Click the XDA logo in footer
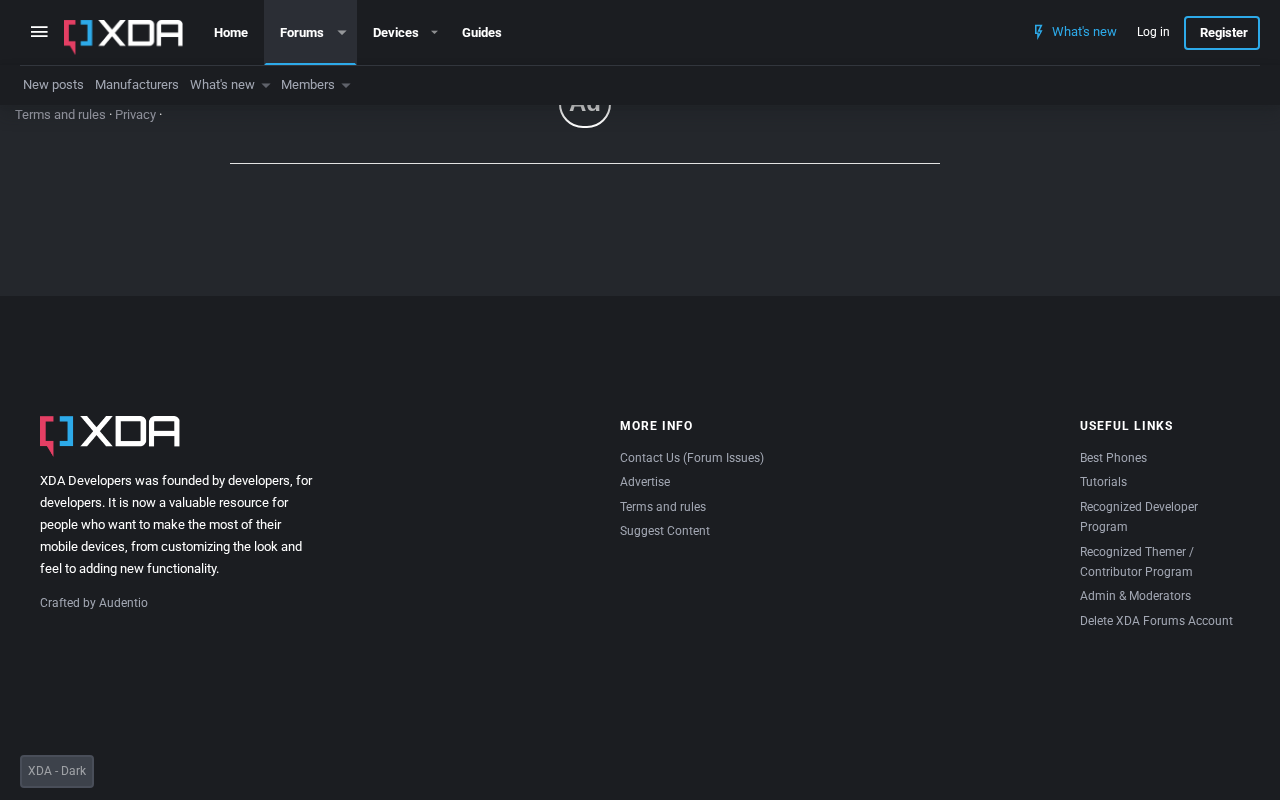Image resolution: width=1280 pixels, height=800 pixels. (x=110, y=435)
